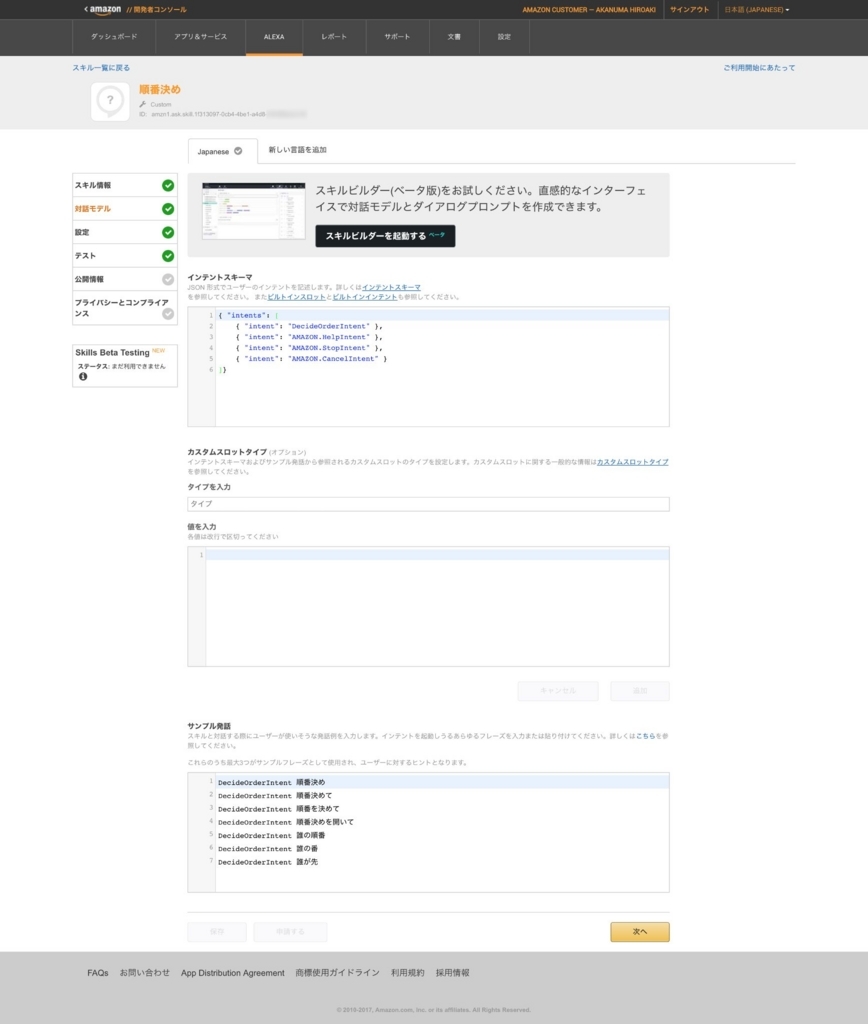Click the info icon under Skills Beta Testing
Screen dimensions: 868x1024
pos(83,377)
